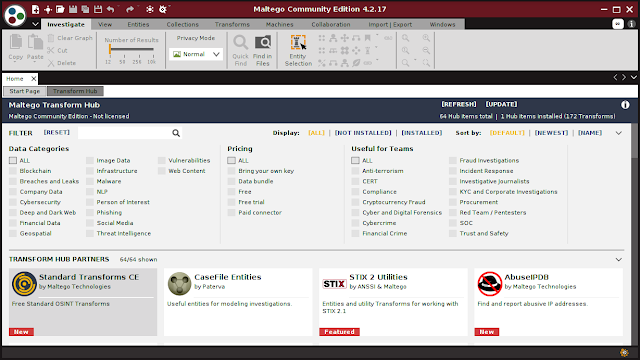Tick the Free pricing checkbox

pos(231,192)
